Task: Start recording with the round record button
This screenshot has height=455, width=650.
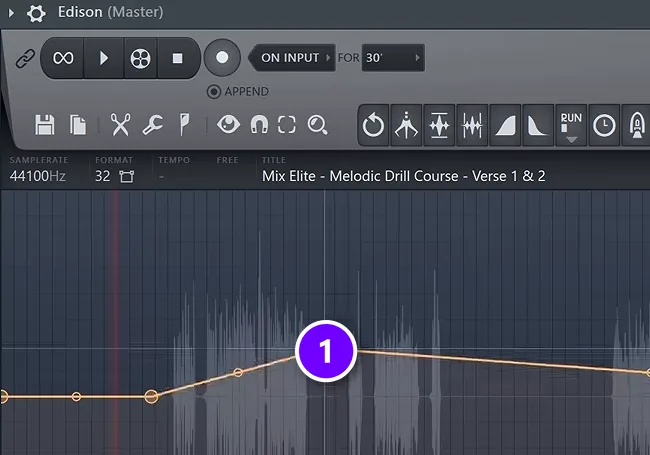Action: click(x=222, y=58)
